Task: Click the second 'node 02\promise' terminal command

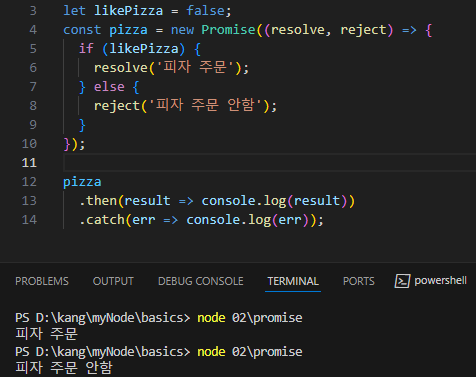Action: [x=250, y=352]
